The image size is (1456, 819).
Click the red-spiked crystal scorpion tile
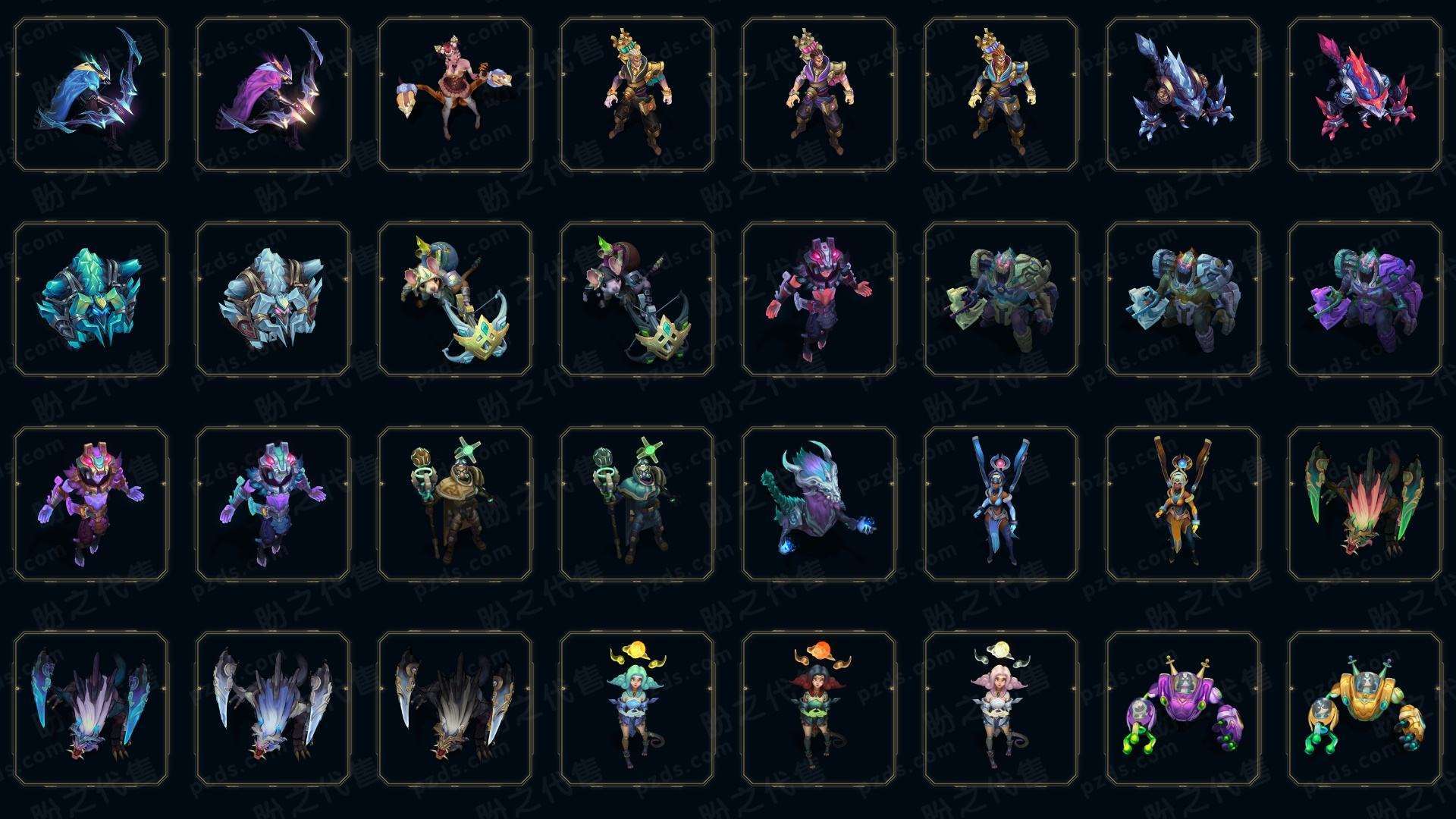pyautogui.click(x=1365, y=95)
